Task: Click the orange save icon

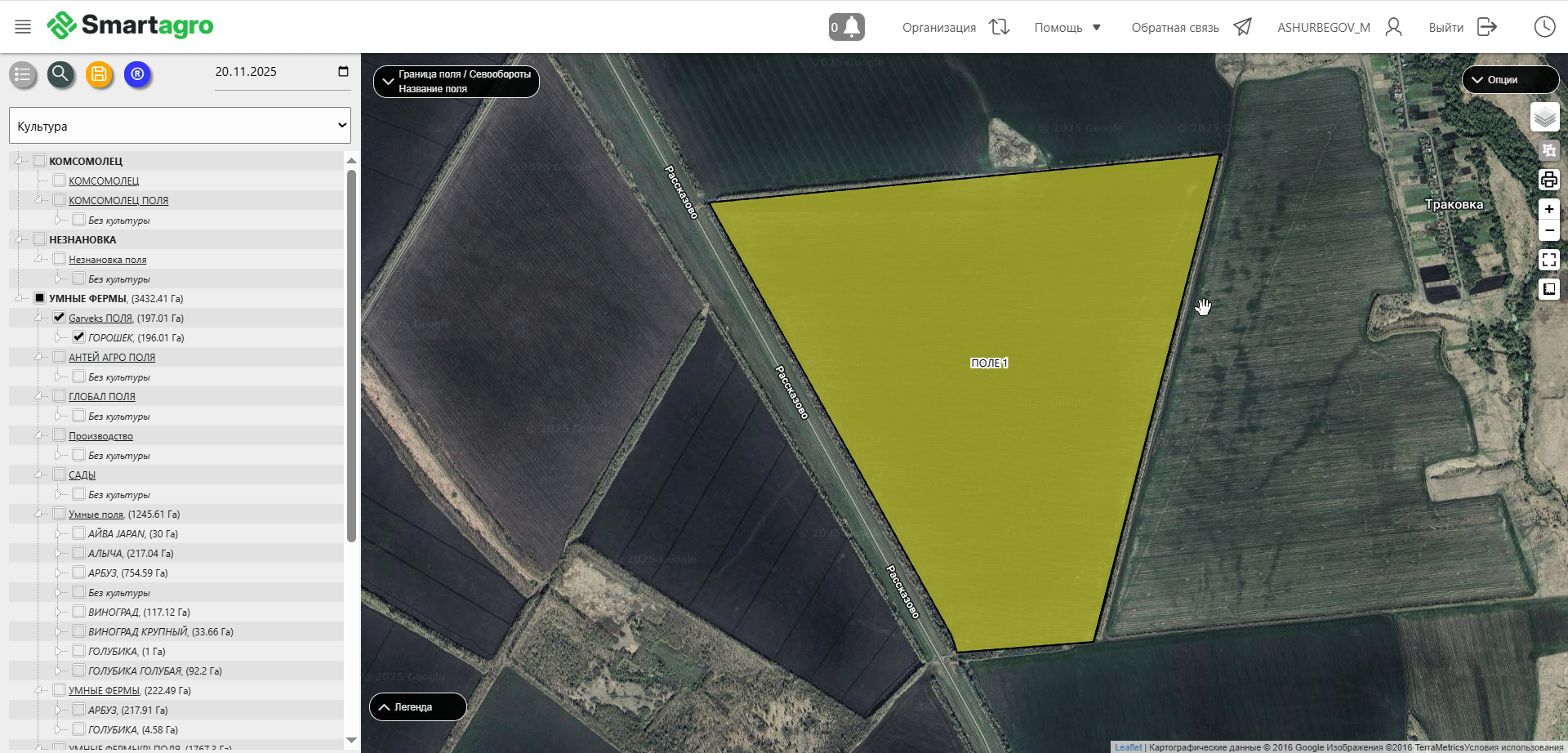Action: tap(99, 74)
